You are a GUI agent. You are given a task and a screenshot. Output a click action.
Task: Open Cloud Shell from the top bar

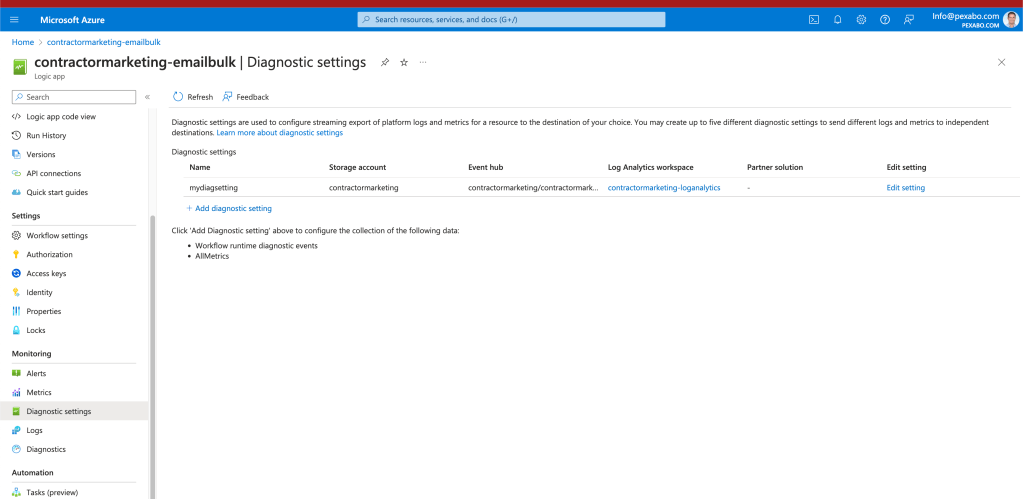click(x=814, y=20)
